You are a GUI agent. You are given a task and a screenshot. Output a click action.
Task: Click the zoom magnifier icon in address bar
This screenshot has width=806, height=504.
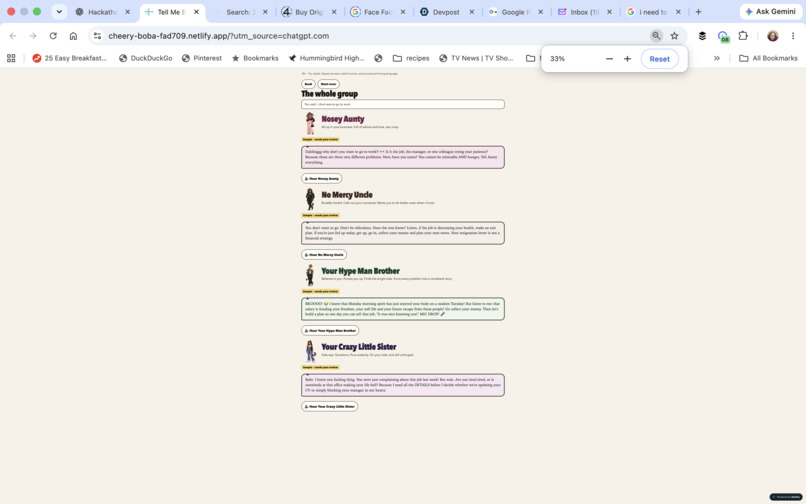(x=656, y=35)
